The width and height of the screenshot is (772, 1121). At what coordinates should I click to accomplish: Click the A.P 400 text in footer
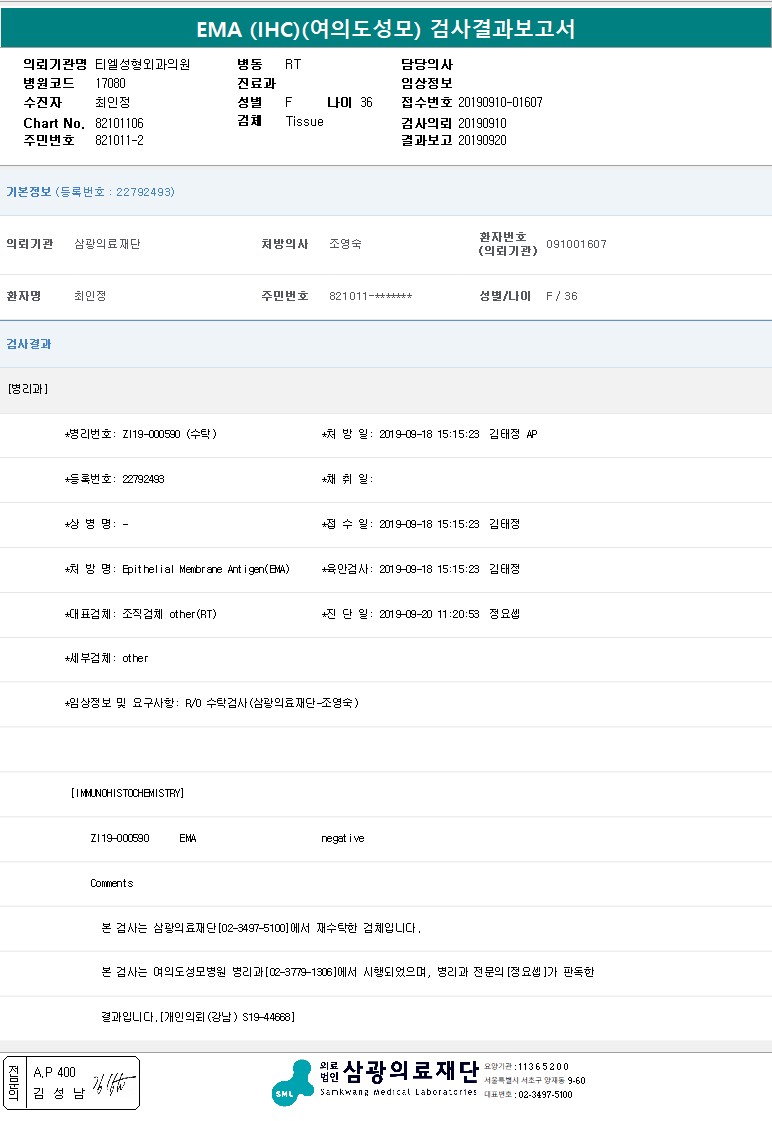tap(54, 1072)
